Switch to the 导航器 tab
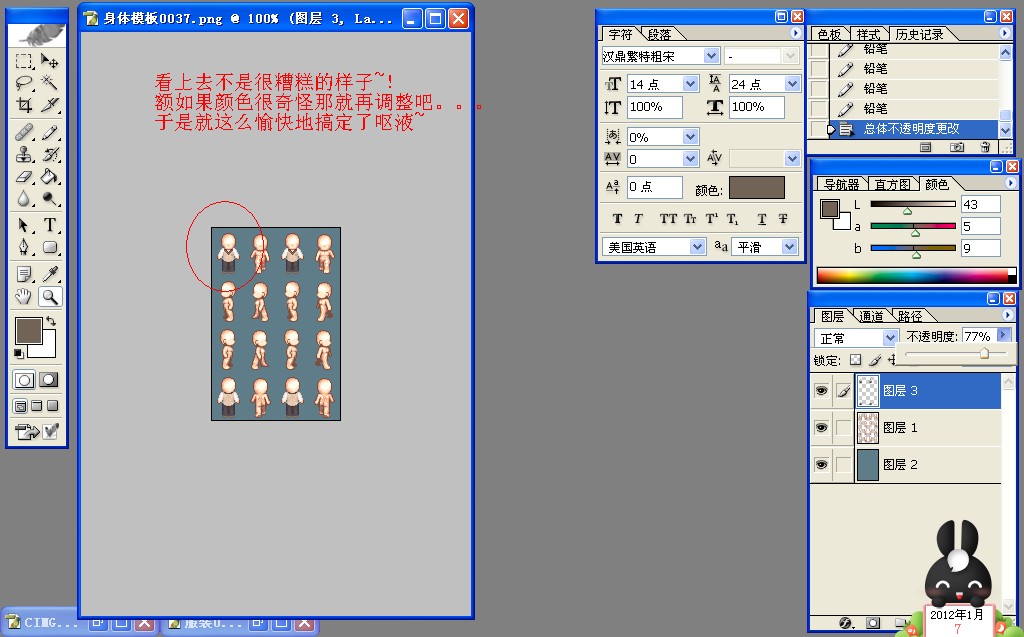The image size is (1024, 637). point(841,184)
